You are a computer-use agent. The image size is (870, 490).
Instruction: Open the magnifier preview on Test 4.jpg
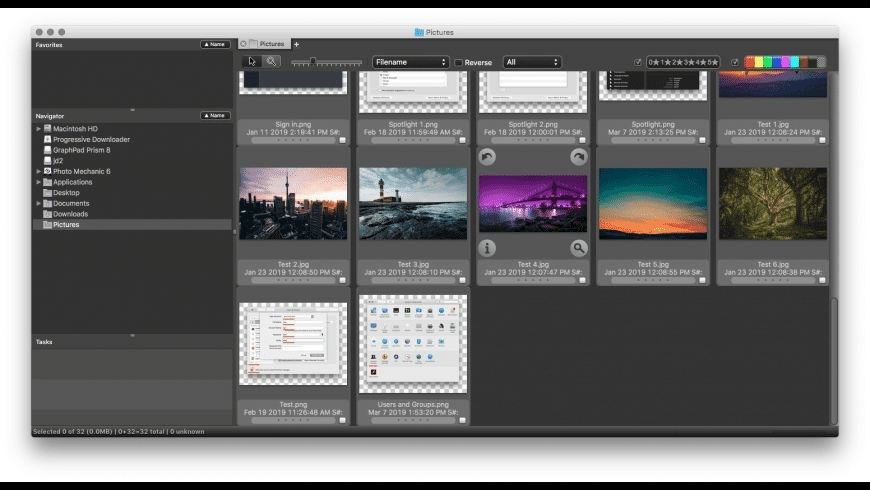pyautogui.click(x=579, y=248)
